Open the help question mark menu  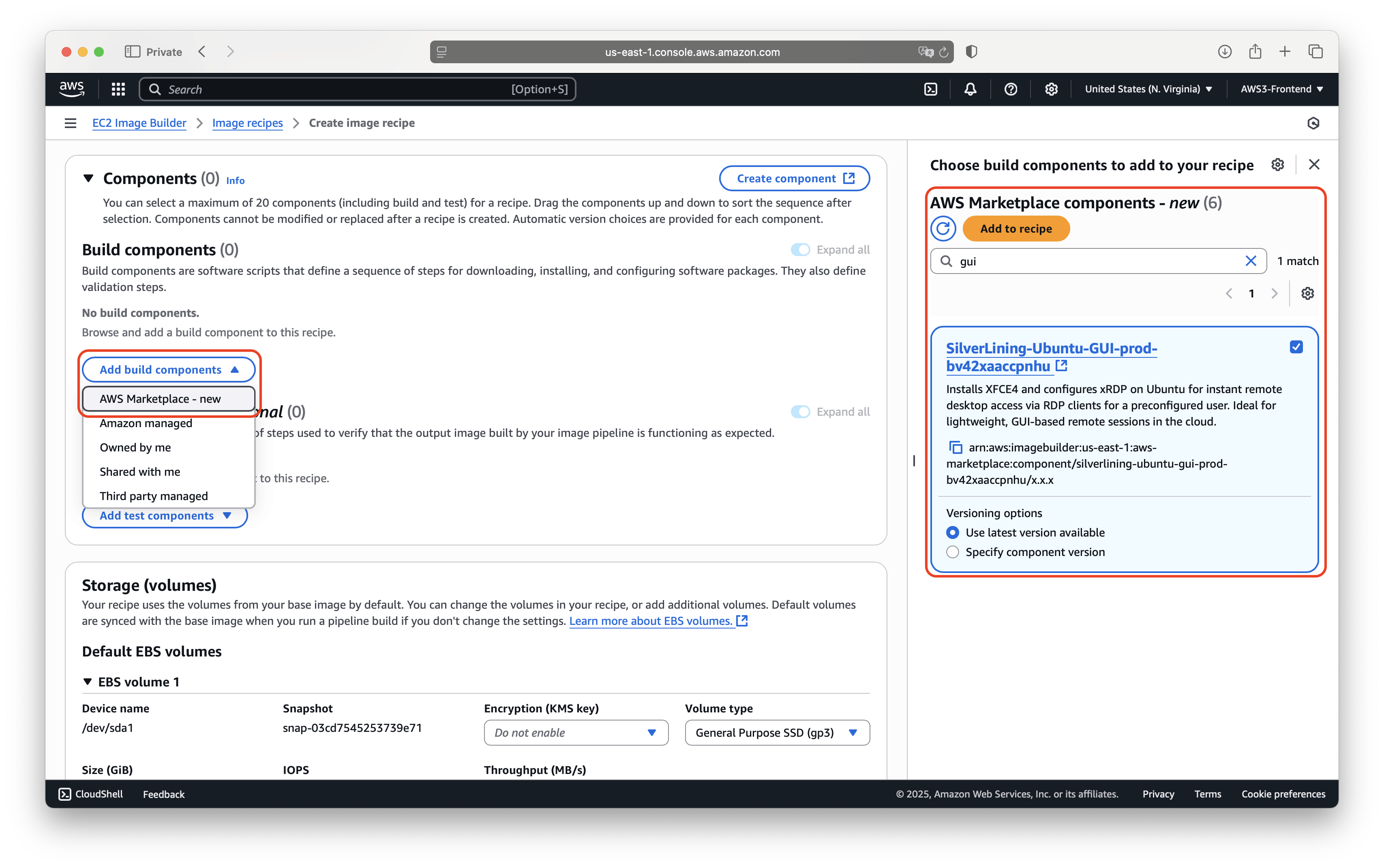[1010, 89]
